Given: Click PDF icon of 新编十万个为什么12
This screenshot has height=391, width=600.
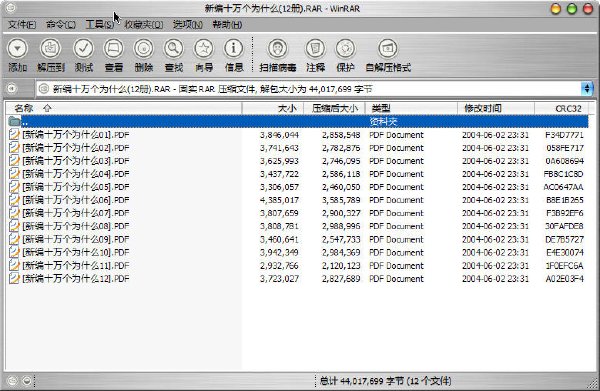Looking at the screenshot, I should 14,279.
